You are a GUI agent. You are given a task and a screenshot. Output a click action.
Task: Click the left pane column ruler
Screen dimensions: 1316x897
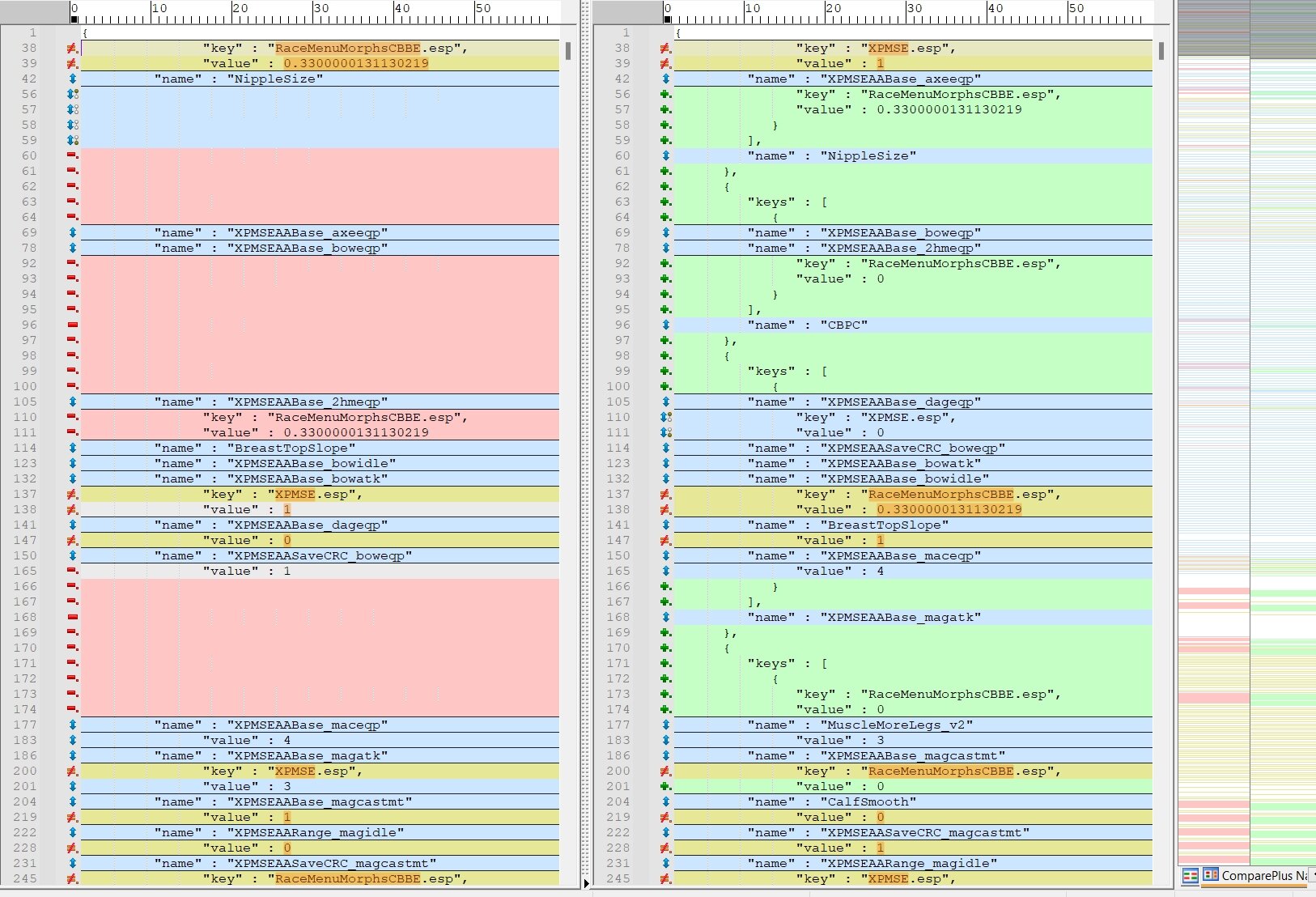315,12
